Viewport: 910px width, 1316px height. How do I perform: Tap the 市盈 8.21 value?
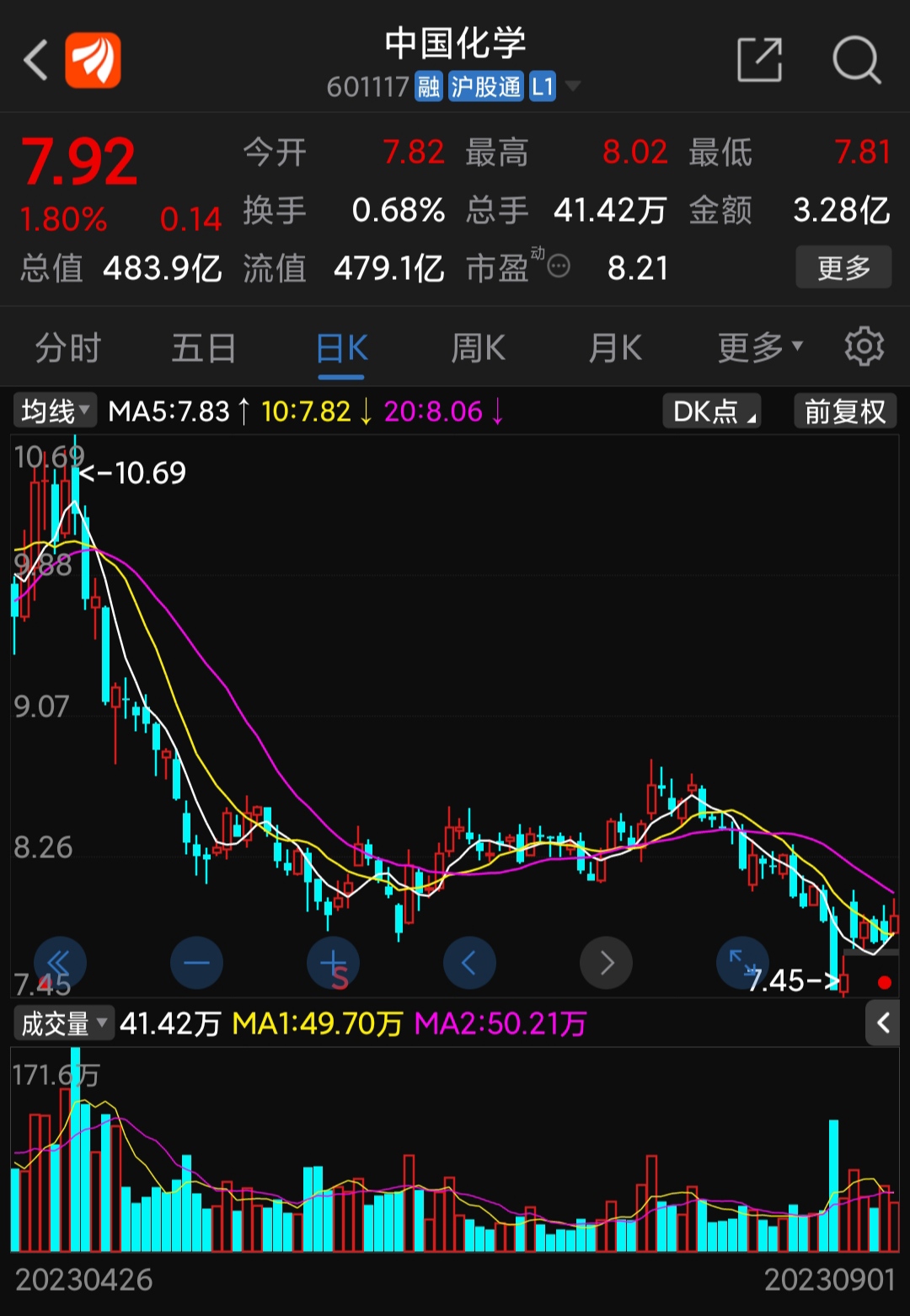click(x=638, y=268)
